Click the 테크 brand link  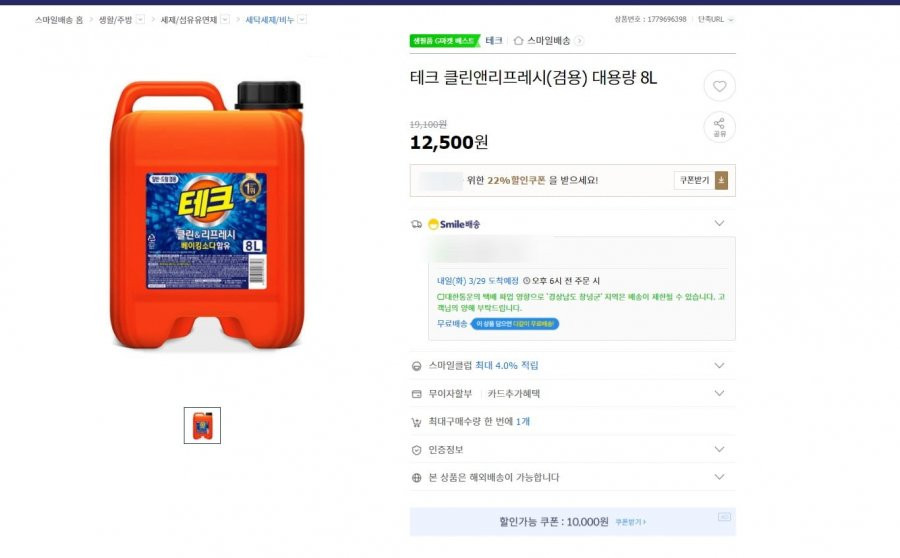tap(494, 40)
